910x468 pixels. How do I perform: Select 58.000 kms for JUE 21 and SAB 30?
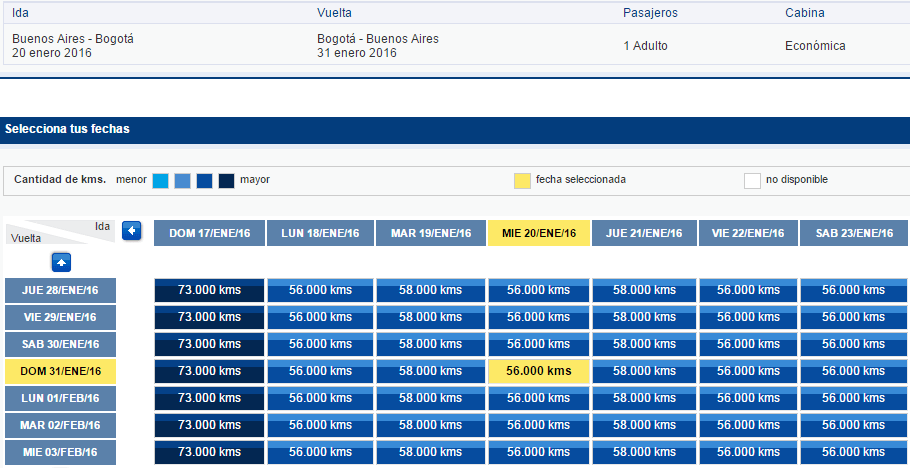[x=644, y=344]
